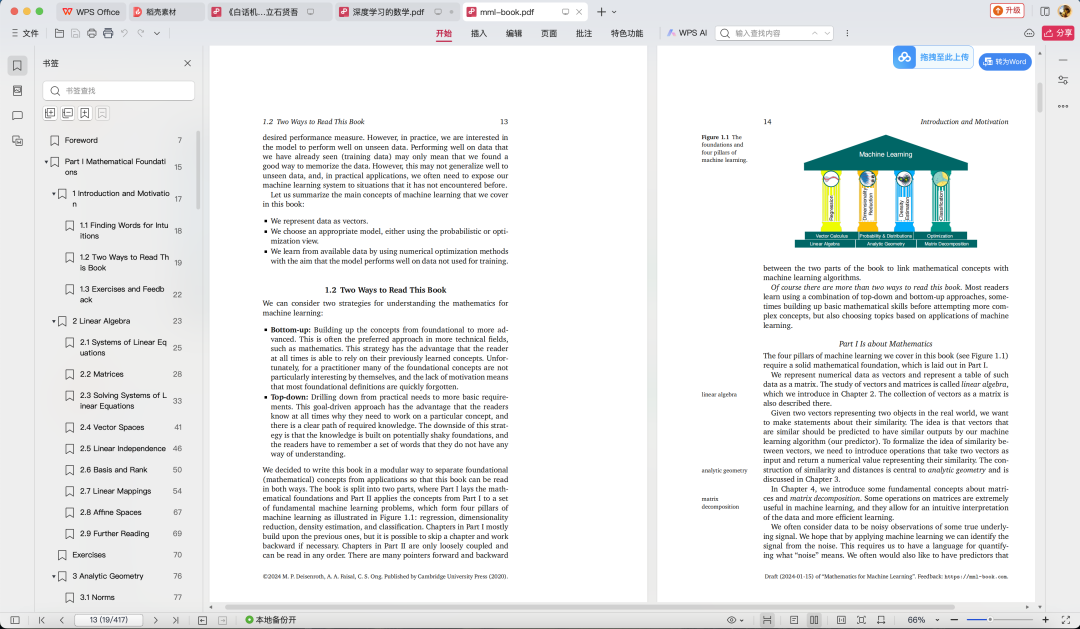Viewport: 1080px width, 629px height.
Task: Click the 本地备份开 backup status
Action: click(x=271, y=620)
